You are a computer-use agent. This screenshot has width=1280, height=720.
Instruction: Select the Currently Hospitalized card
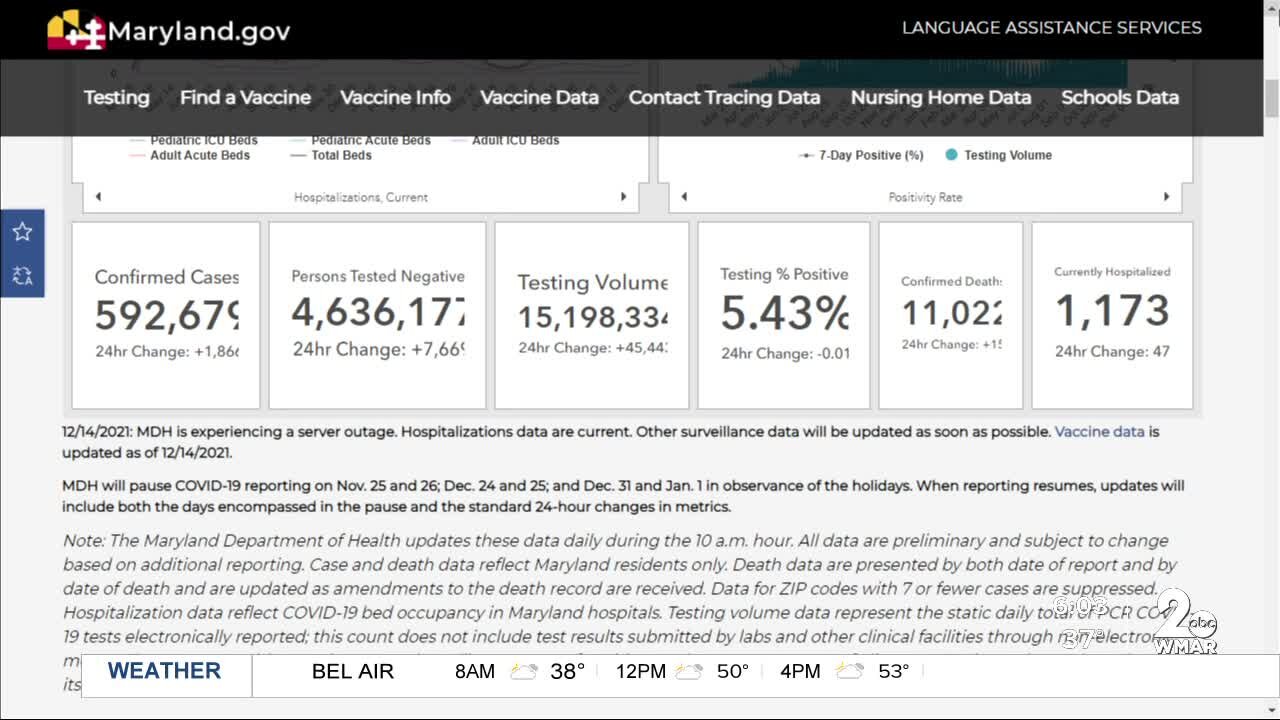tap(1112, 315)
